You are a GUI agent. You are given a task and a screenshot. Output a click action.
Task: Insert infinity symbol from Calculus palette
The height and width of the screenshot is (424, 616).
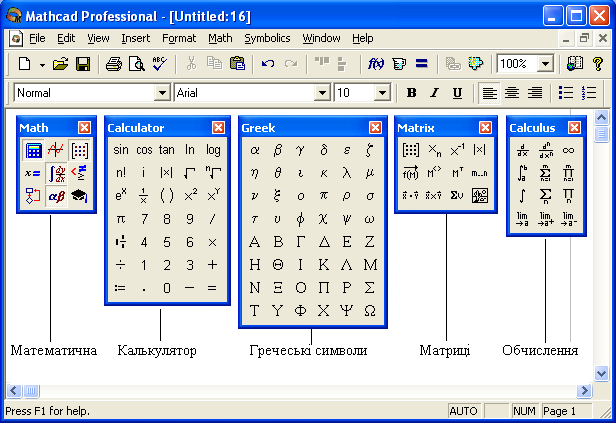568,150
